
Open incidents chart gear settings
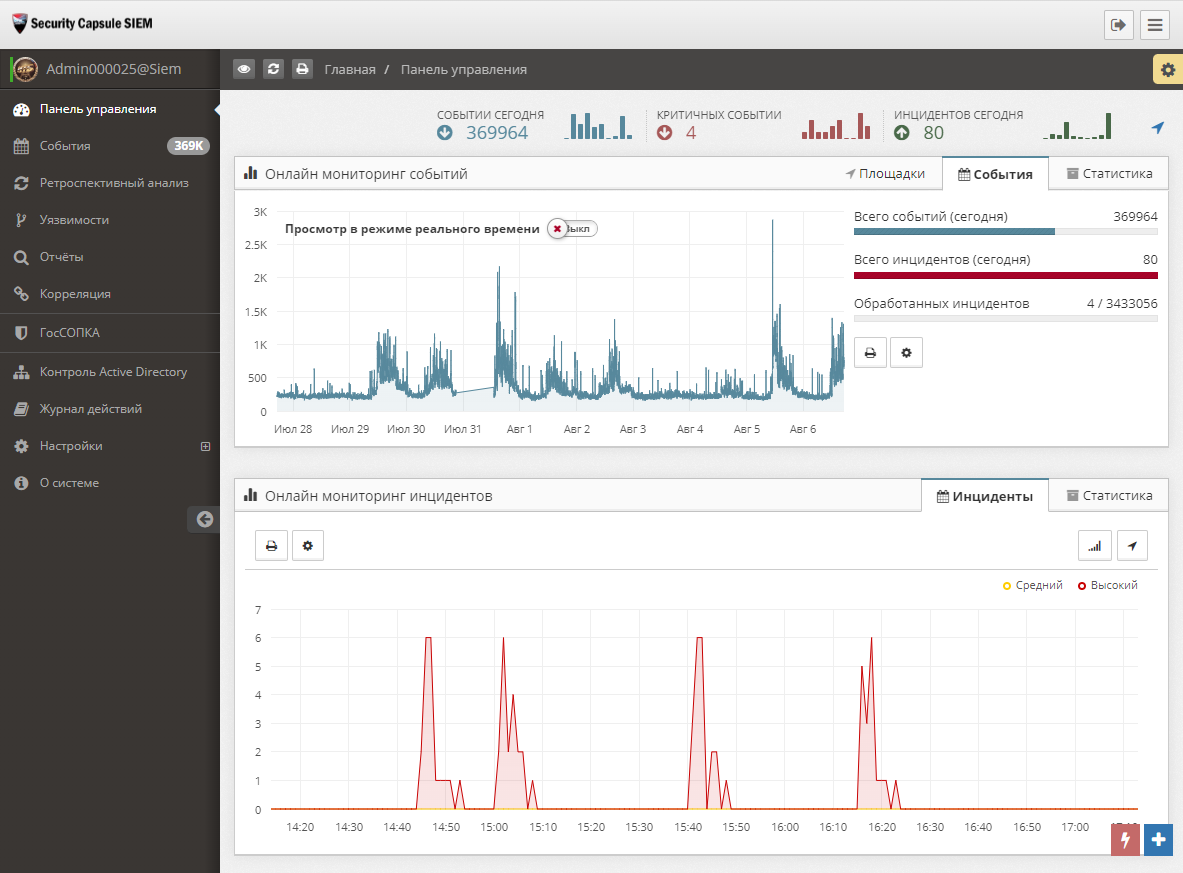click(307, 545)
